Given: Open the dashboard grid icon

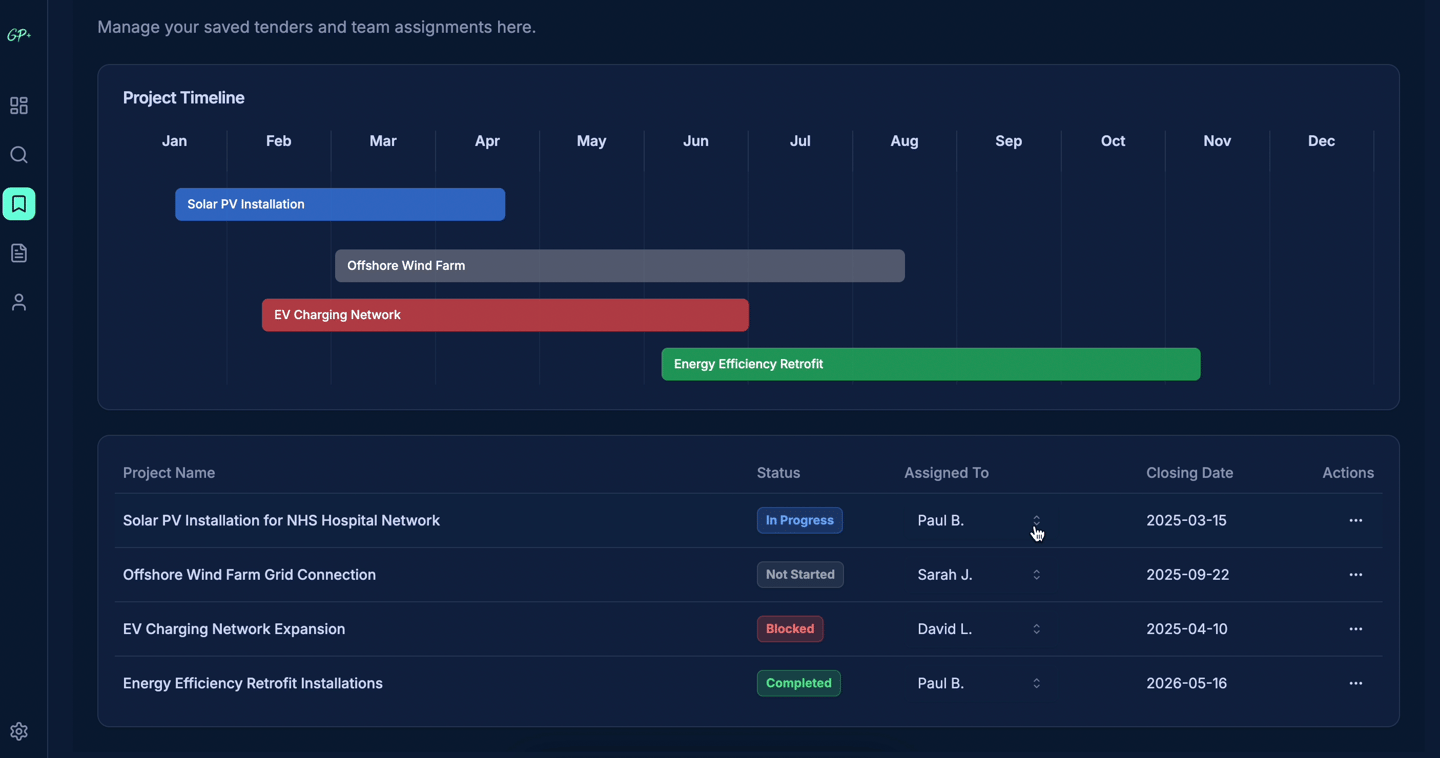Looking at the screenshot, I should pyautogui.click(x=19, y=106).
